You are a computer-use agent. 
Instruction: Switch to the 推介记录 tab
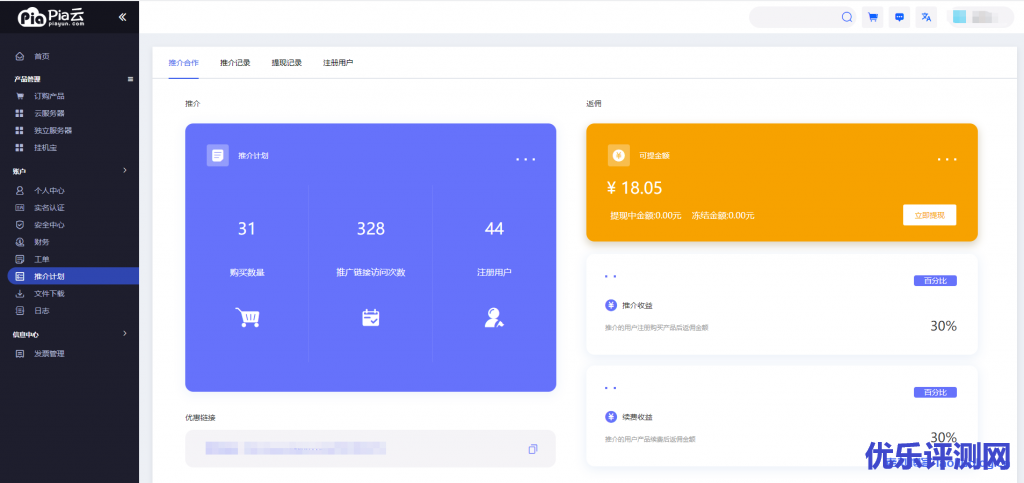click(235, 63)
